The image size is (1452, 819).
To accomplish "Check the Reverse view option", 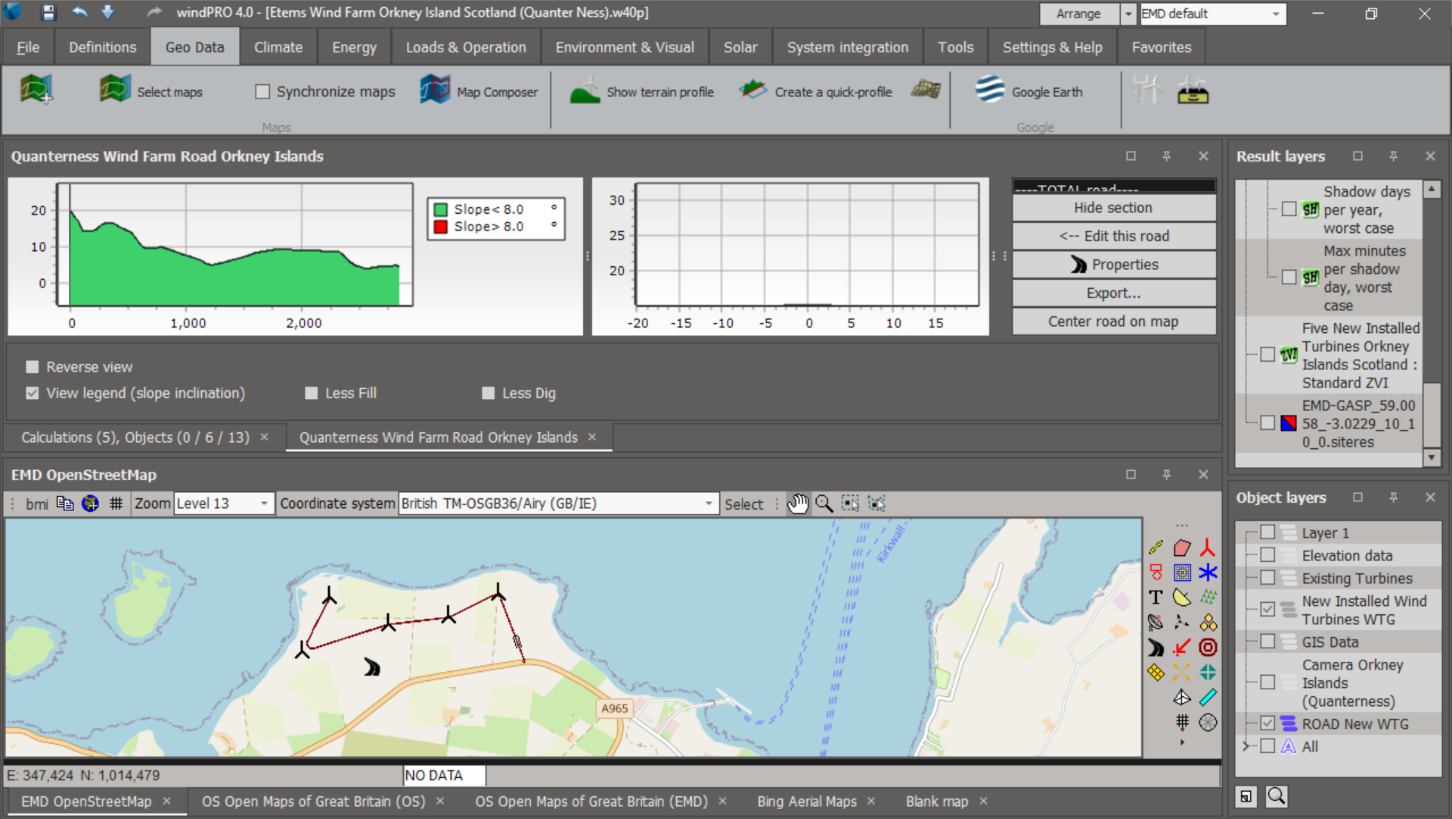I will click(x=33, y=367).
